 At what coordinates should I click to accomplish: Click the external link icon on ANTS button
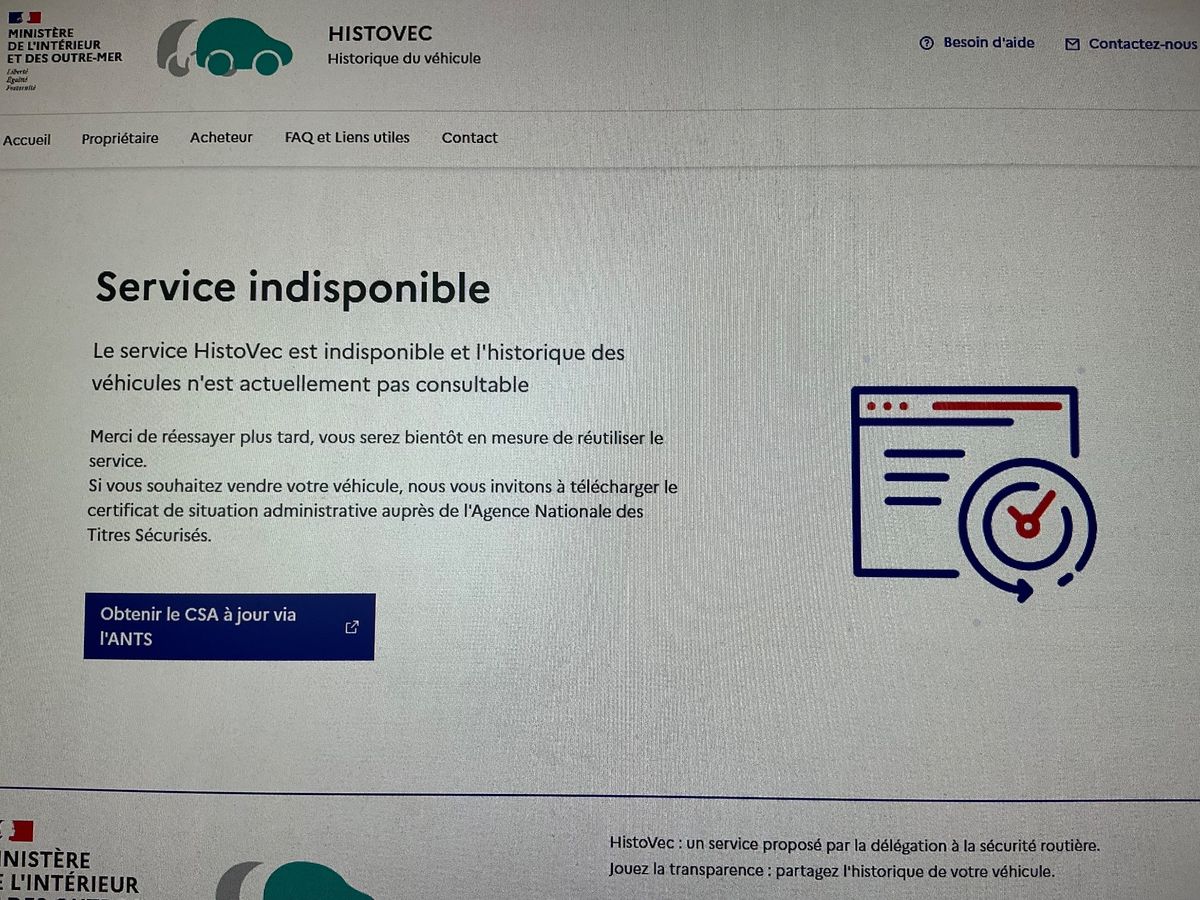[x=352, y=627]
